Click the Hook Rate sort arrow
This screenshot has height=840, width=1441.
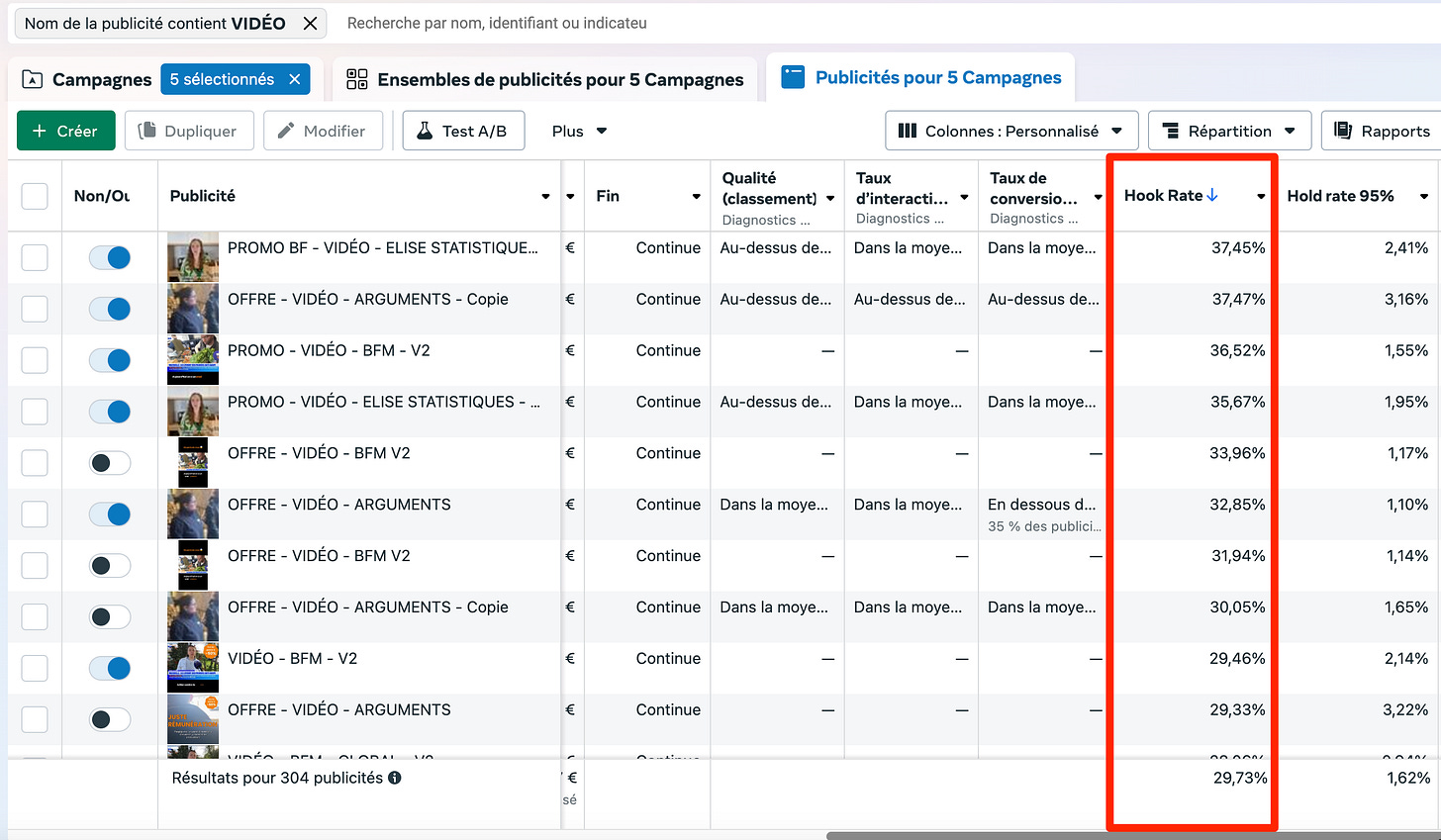click(x=1212, y=195)
